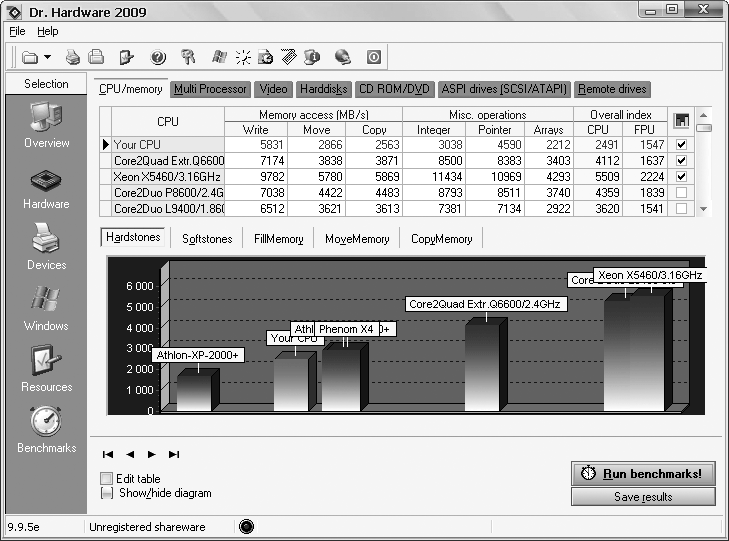Enable the Core2Duo P8600 row checkbox
This screenshot has width=729, height=541.
coord(681,193)
